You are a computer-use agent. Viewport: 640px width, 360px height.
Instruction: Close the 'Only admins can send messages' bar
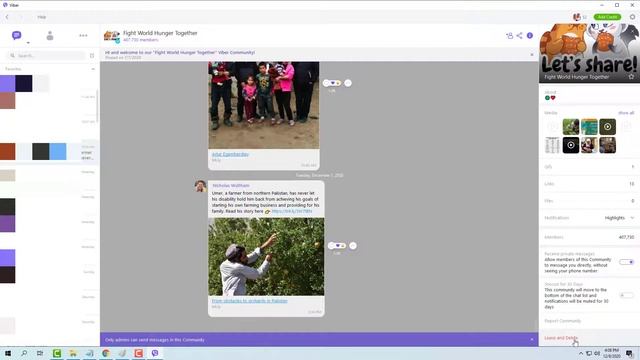(531, 340)
